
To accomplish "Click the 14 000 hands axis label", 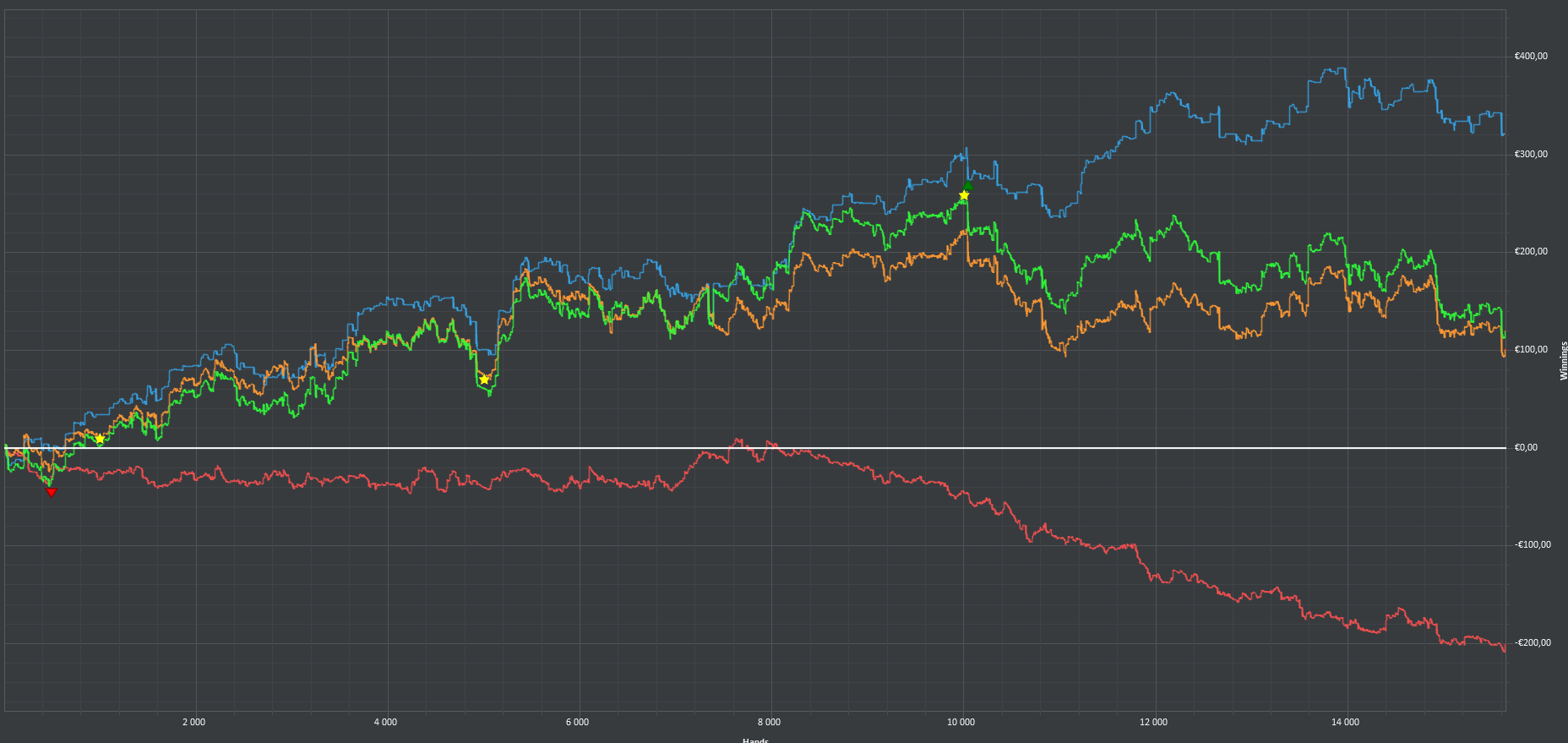I will tap(1346, 723).
